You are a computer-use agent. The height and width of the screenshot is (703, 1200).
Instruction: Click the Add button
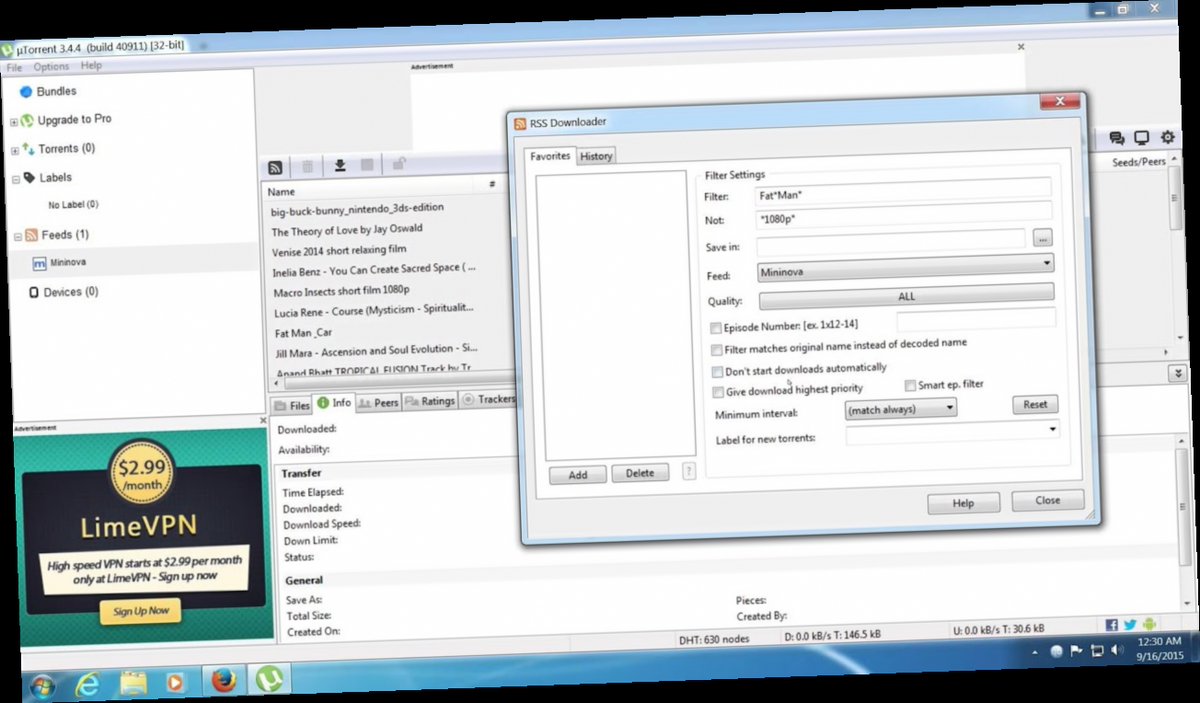[x=578, y=475]
